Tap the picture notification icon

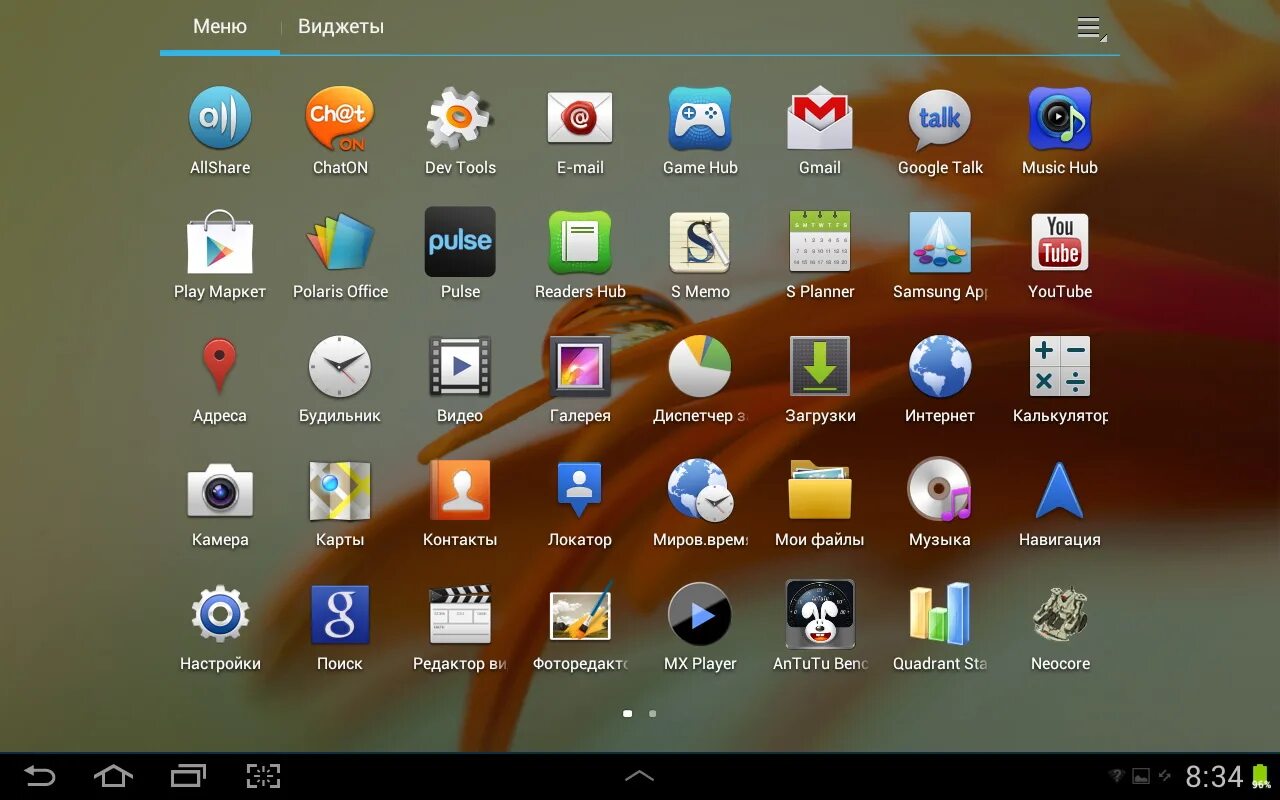coord(1141,776)
